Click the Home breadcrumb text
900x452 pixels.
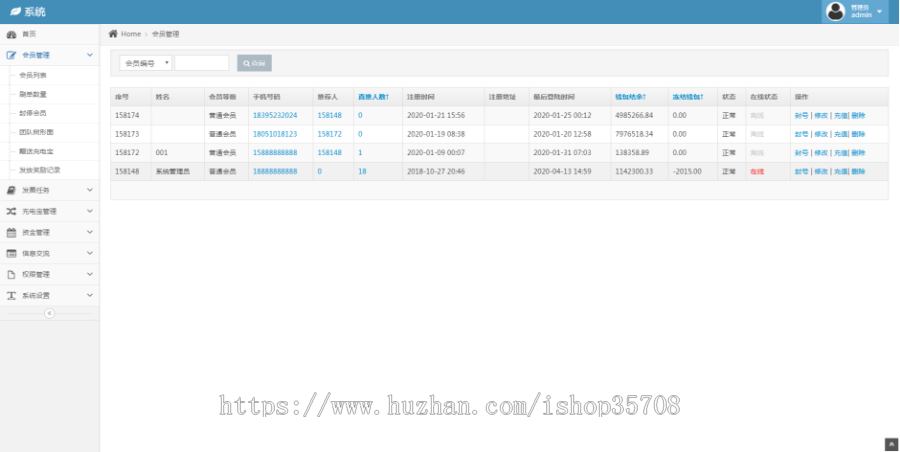pos(131,34)
